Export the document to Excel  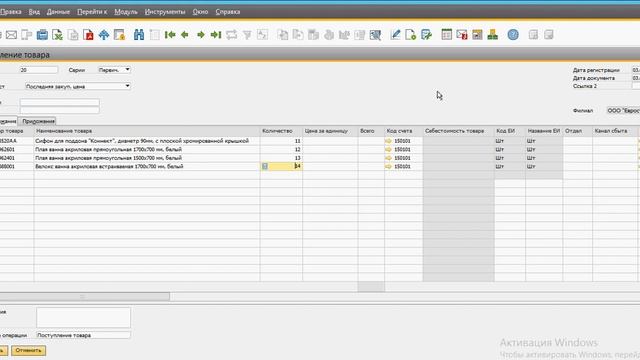[x=58, y=35]
